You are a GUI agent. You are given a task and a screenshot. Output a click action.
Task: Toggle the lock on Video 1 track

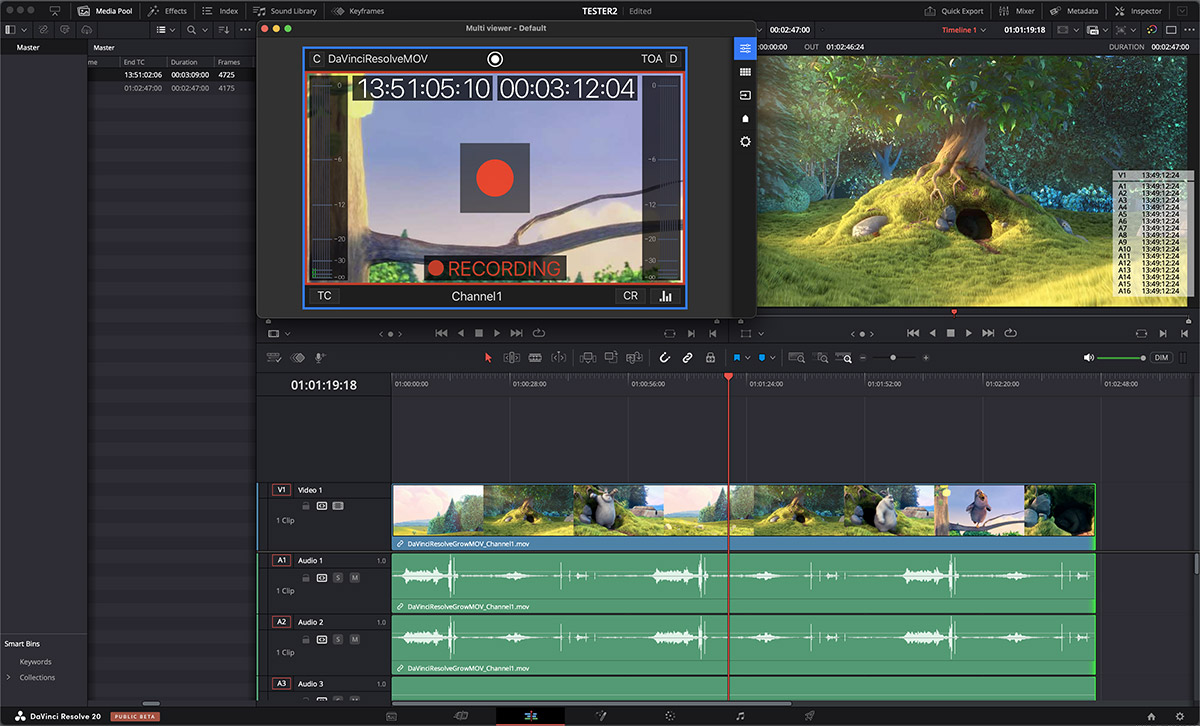click(306, 506)
